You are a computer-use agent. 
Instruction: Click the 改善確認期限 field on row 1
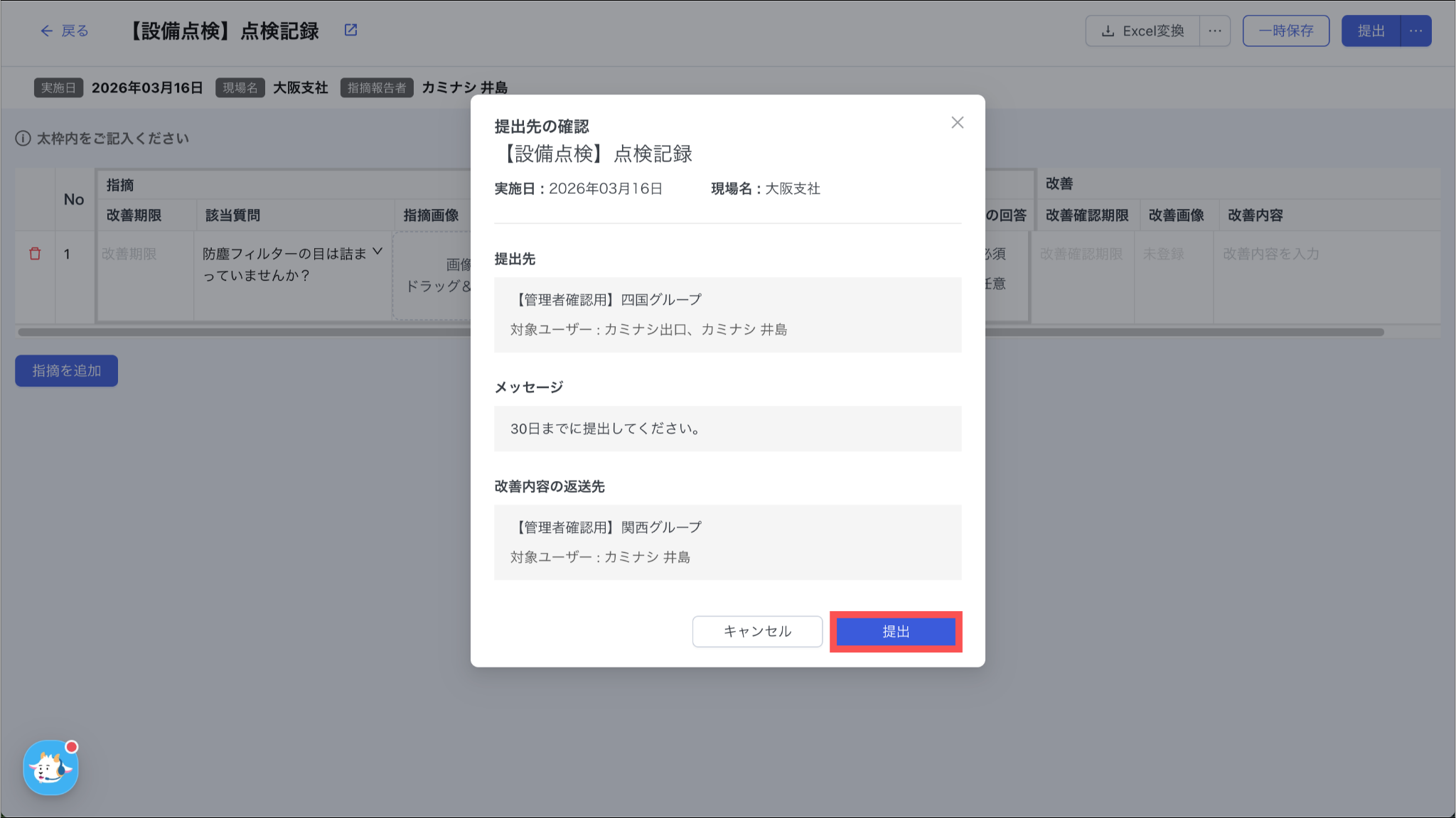1081,254
